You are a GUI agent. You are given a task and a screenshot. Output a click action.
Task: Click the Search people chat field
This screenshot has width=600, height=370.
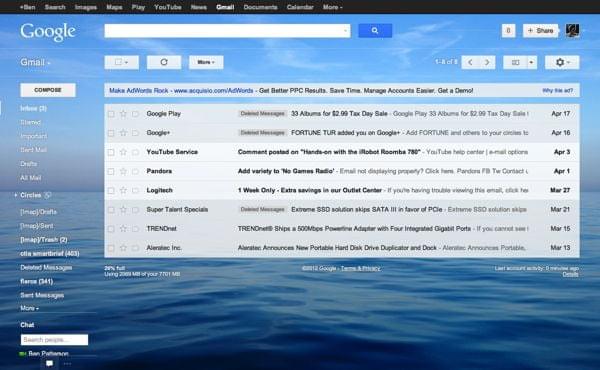point(54,339)
